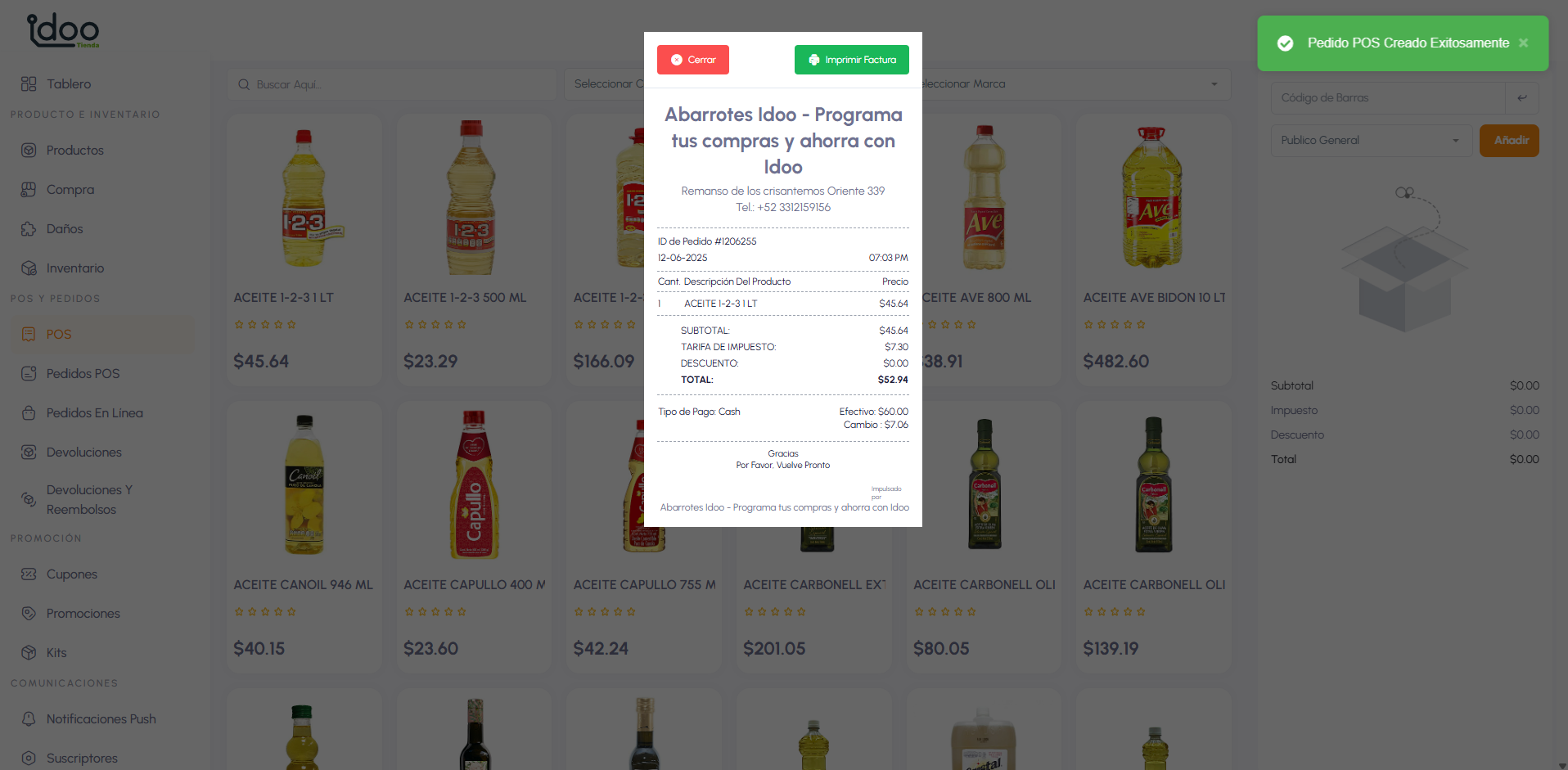
Task: Go to Devoluciones menu item
Action: point(83,452)
